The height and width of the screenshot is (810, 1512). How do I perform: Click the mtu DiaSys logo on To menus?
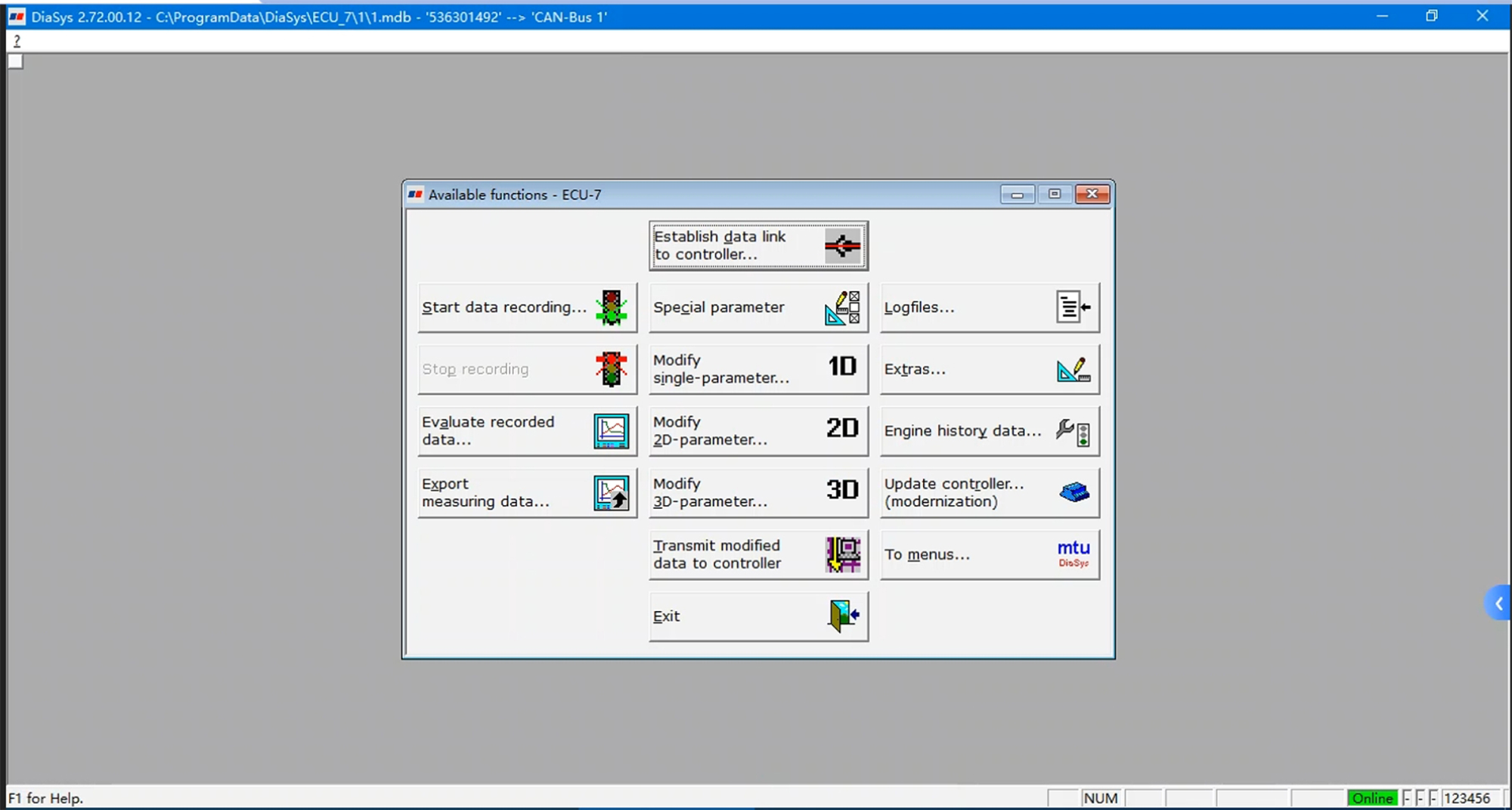click(x=1074, y=554)
